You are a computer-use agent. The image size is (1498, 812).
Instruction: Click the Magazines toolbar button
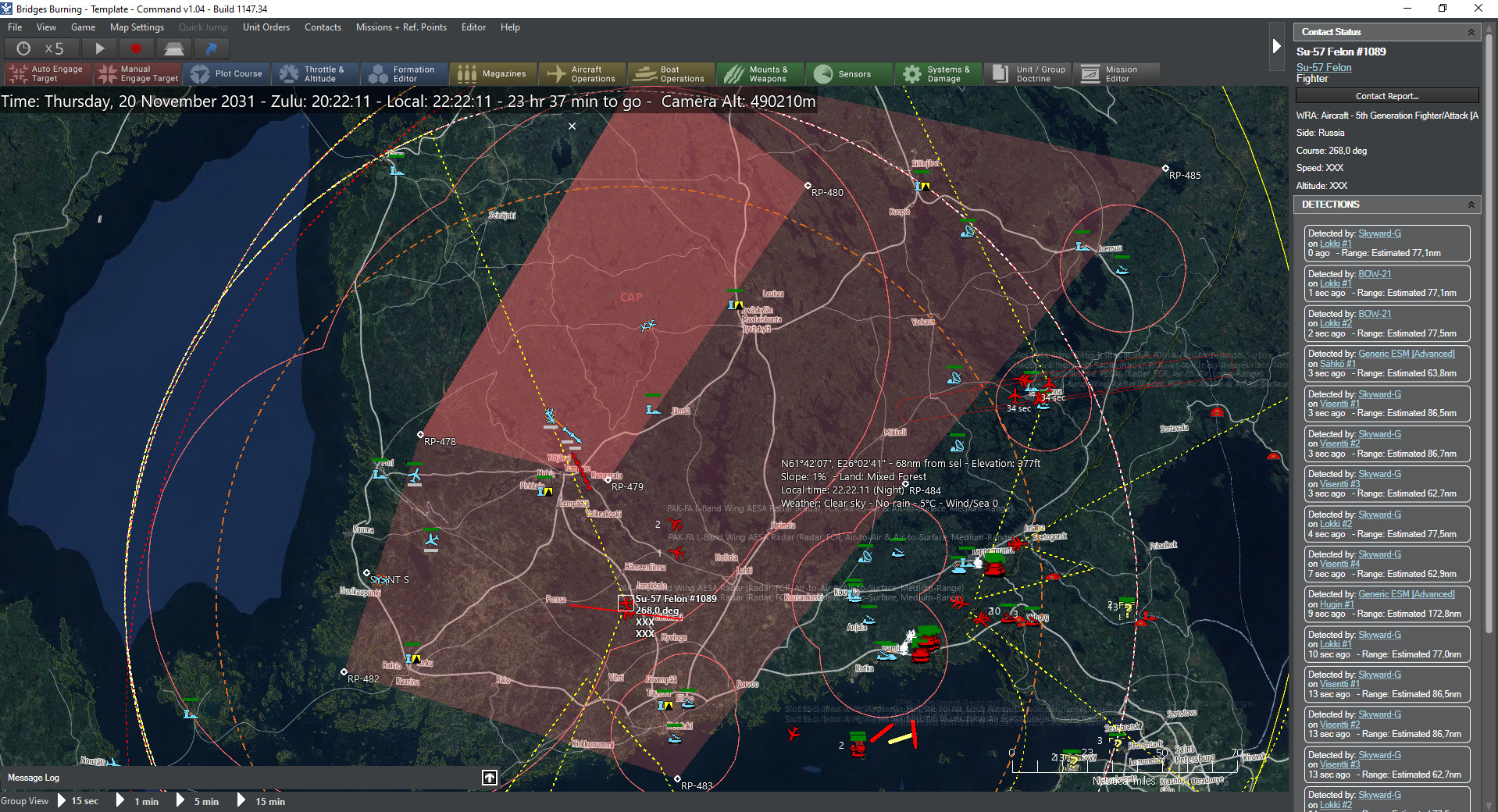[x=493, y=74]
